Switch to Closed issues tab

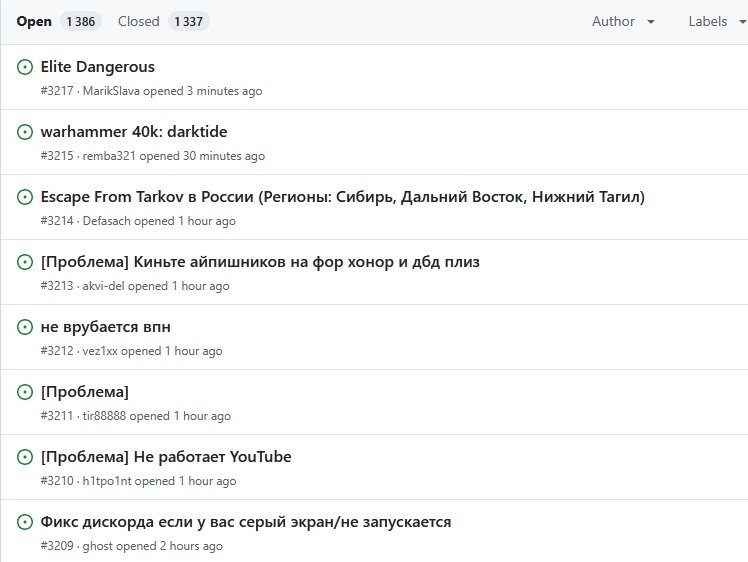164,21
